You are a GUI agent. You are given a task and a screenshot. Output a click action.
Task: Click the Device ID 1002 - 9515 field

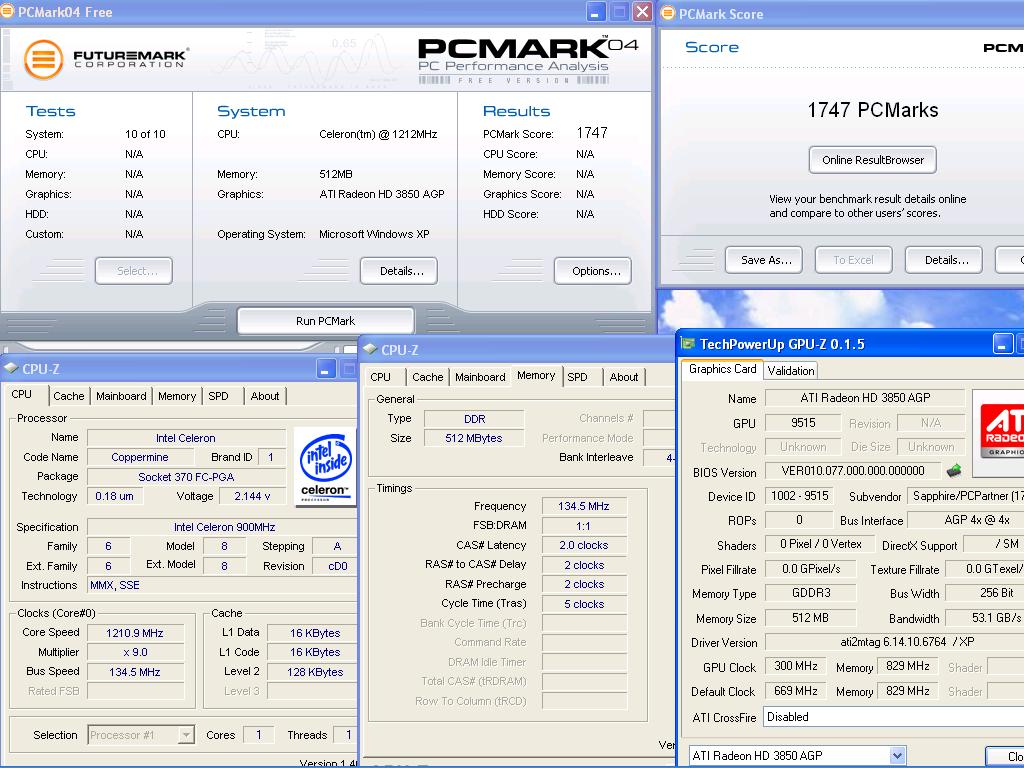[x=800, y=496]
